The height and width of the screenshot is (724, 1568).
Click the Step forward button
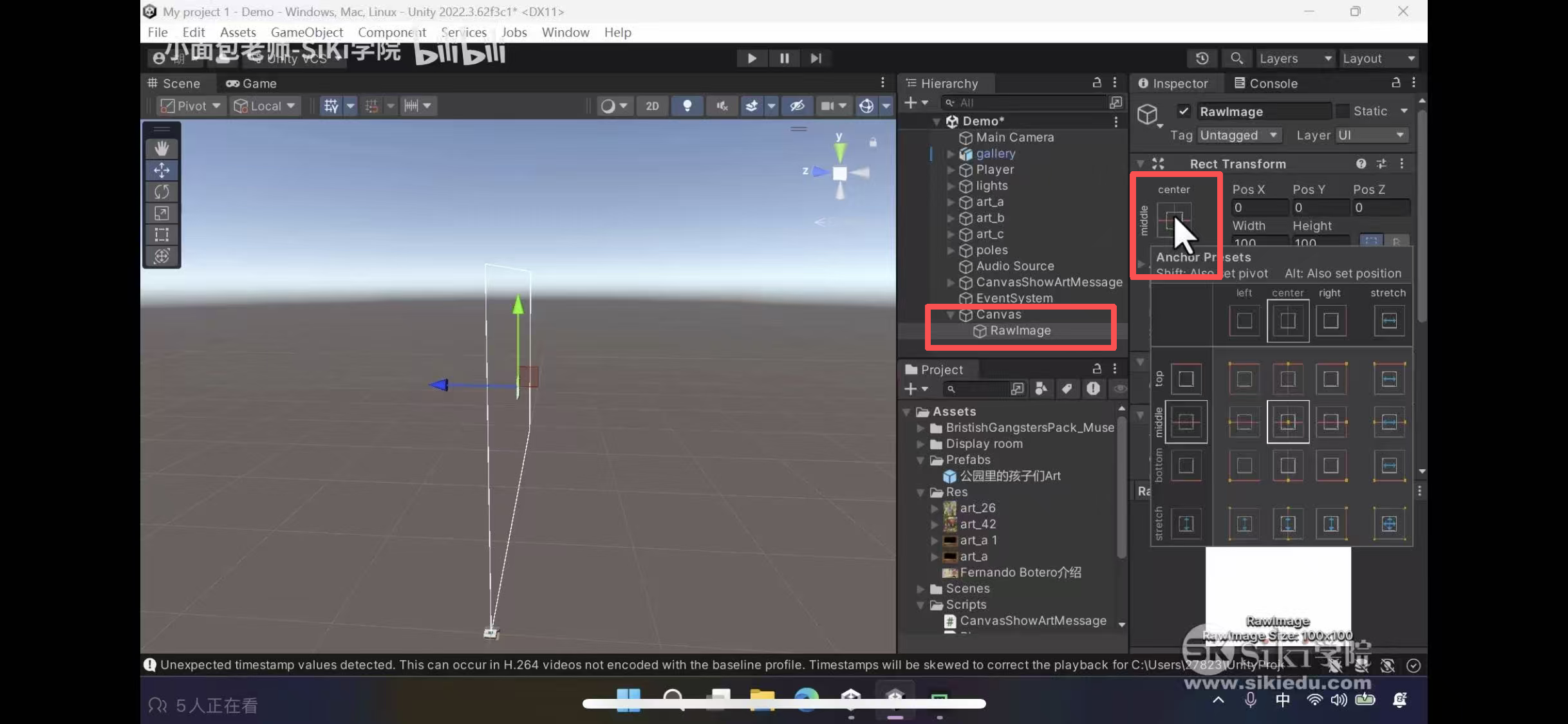click(816, 58)
